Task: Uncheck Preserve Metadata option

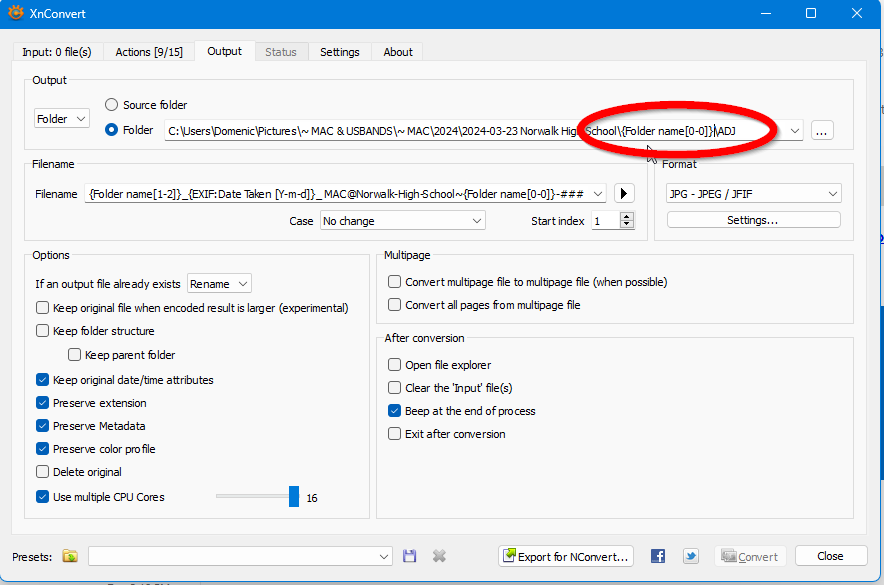Action: pyautogui.click(x=43, y=426)
